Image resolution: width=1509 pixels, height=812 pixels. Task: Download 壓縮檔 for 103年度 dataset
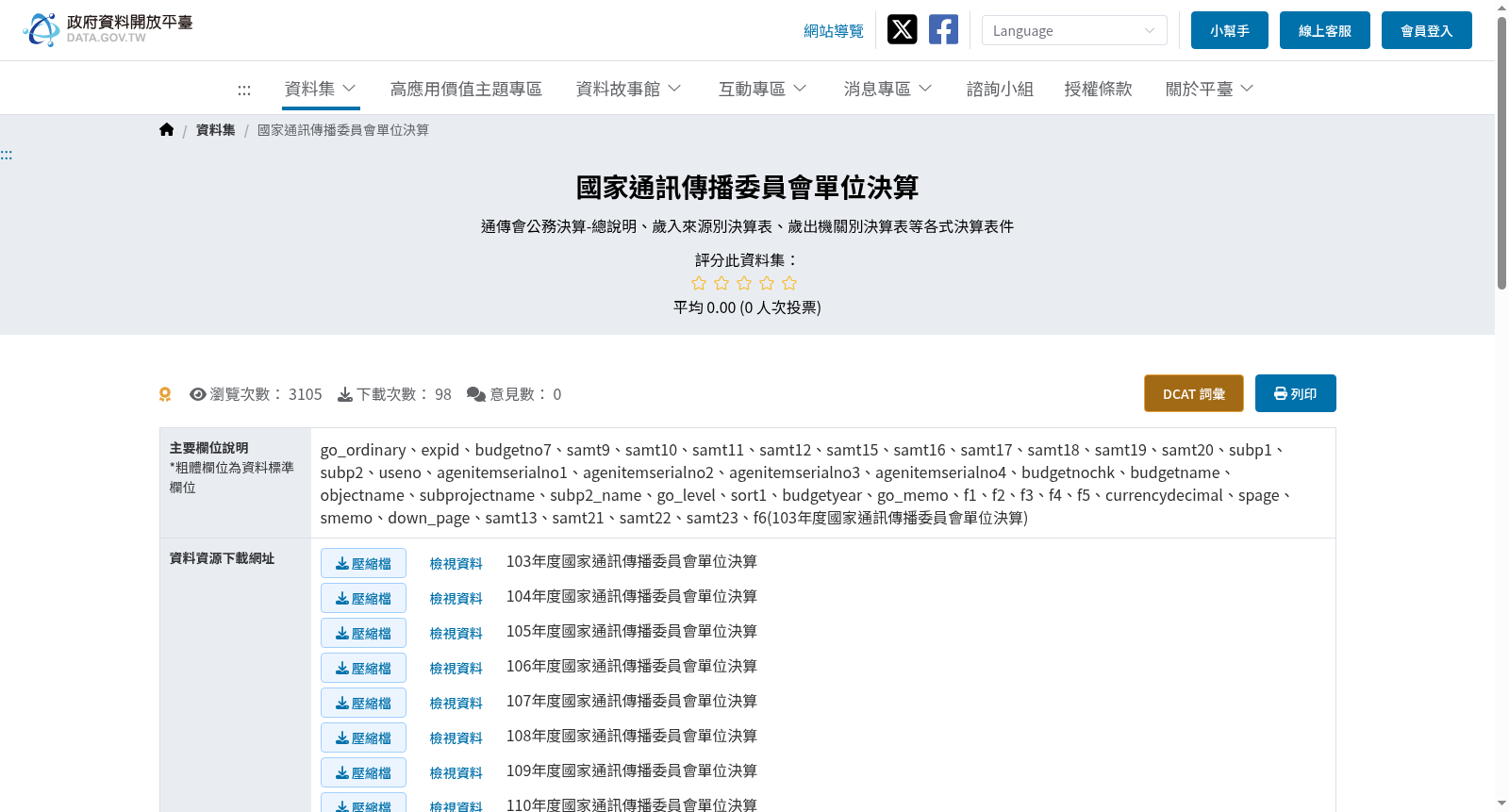click(x=363, y=563)
